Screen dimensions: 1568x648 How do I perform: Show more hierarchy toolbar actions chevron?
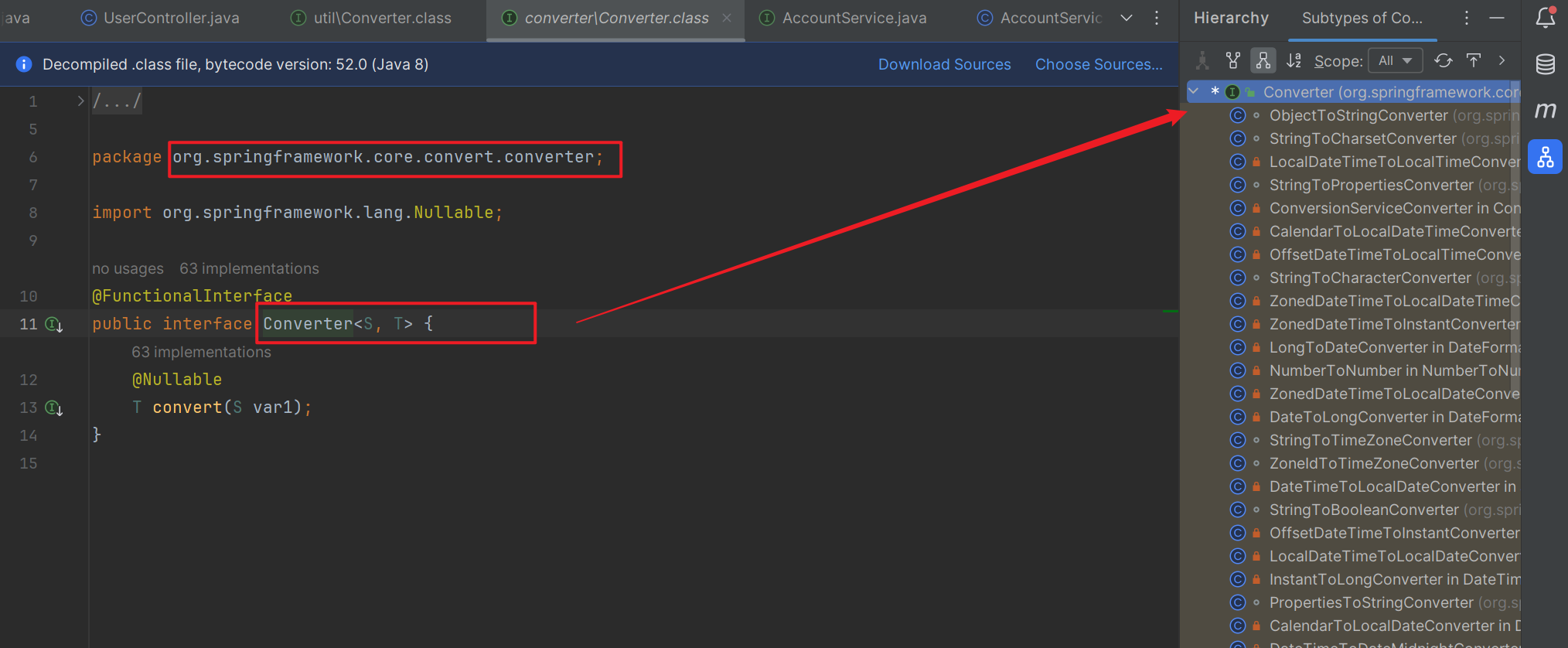click(1502, 60)
